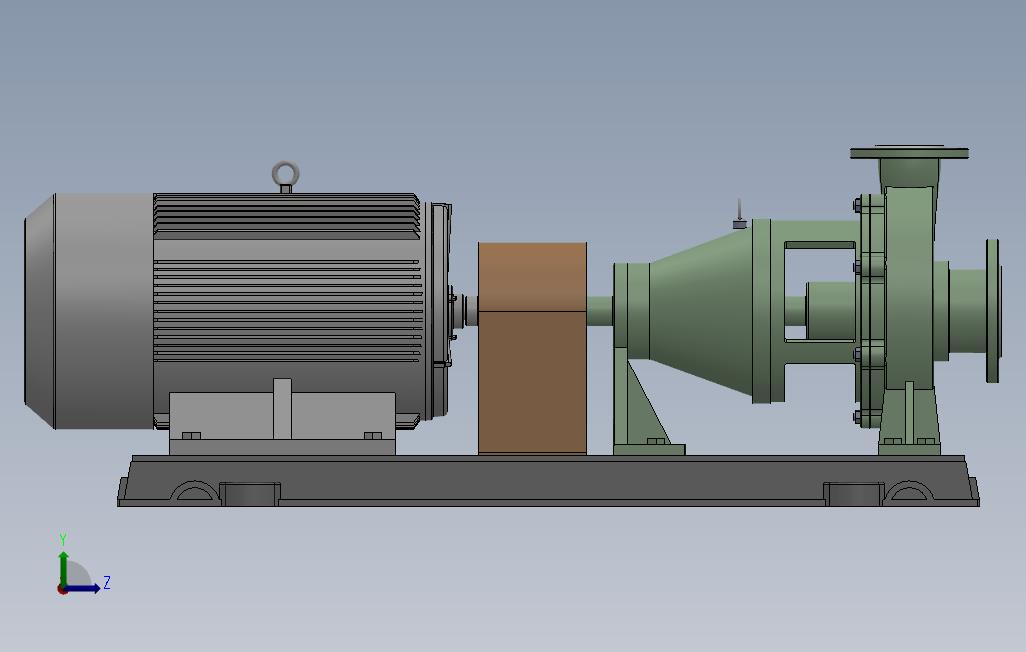The width and height of the screenshot is (1026, 652).
Task: Click the "Y" axis label
Action: pyautogui.click(x=63, y=539)
